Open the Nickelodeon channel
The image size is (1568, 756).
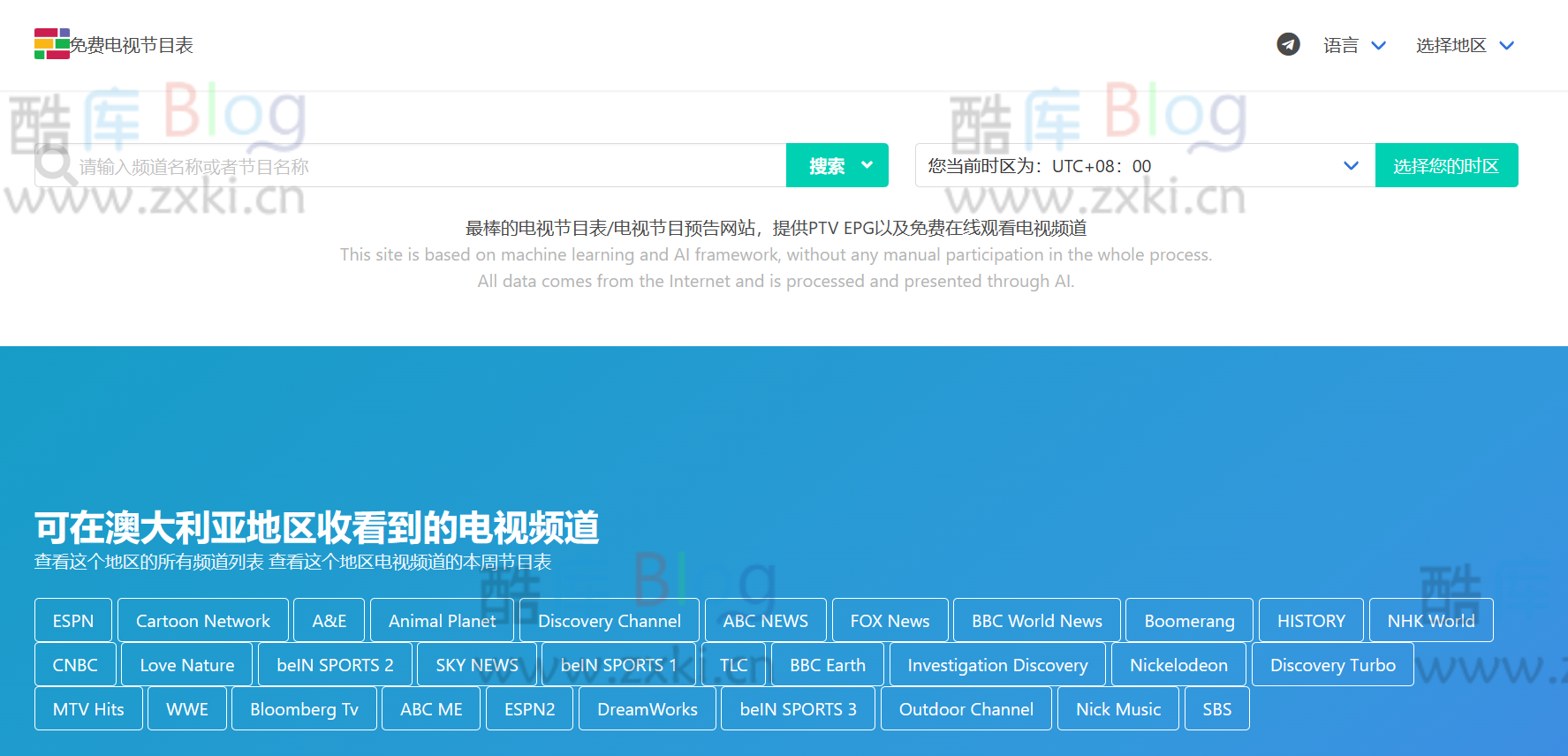coord(1179,664)
